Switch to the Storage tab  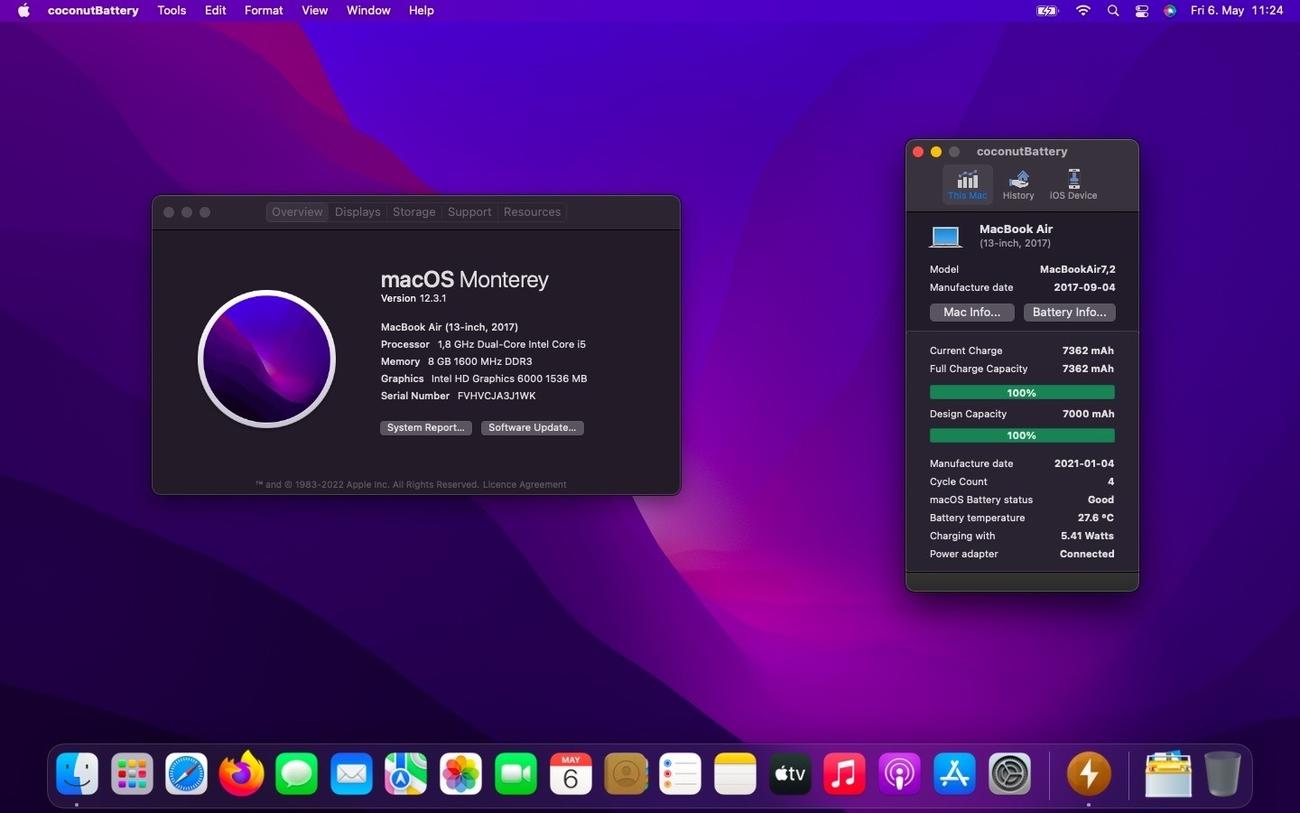point(414,212)
